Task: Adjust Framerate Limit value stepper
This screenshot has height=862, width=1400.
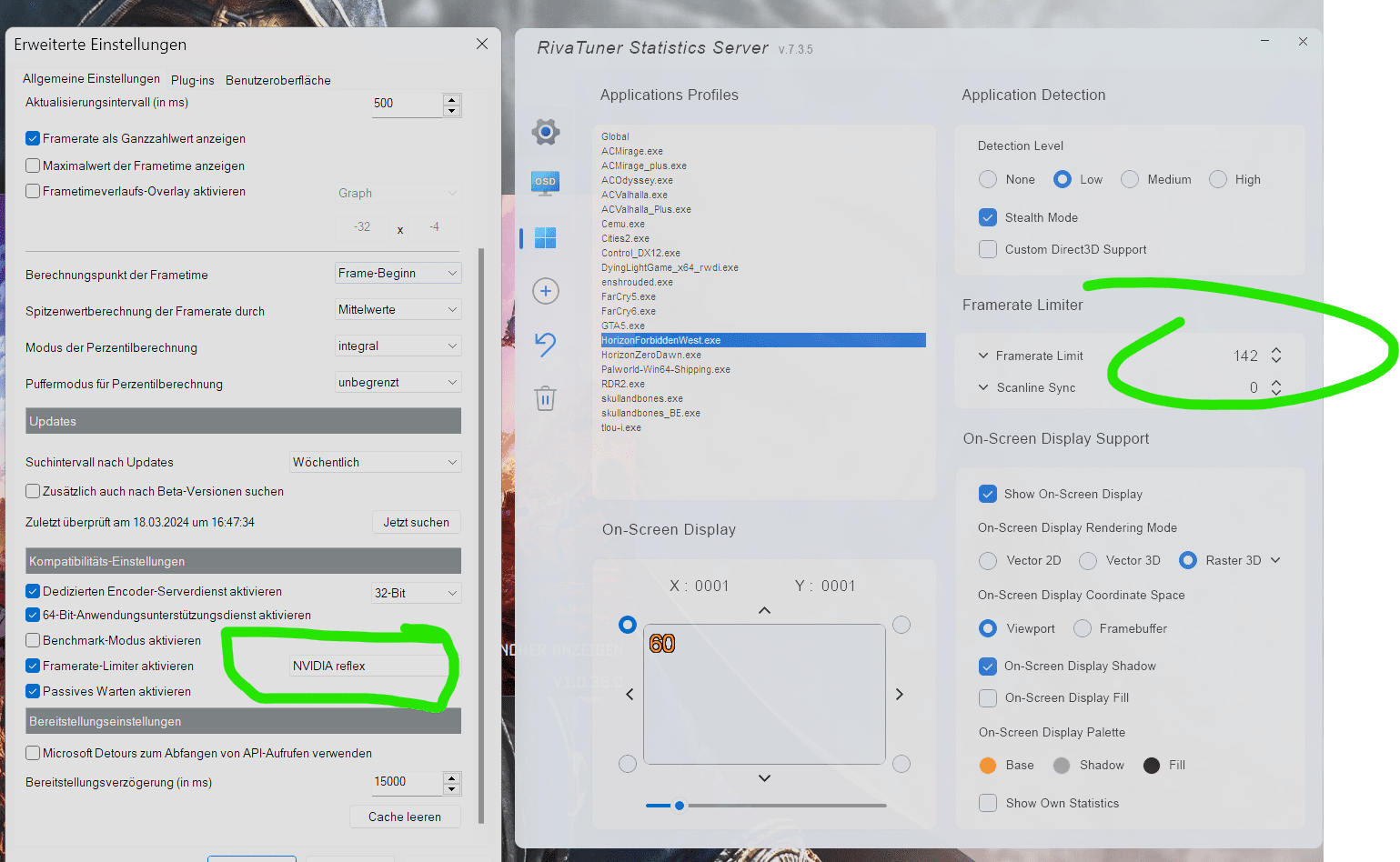Action: [1276, 356]
